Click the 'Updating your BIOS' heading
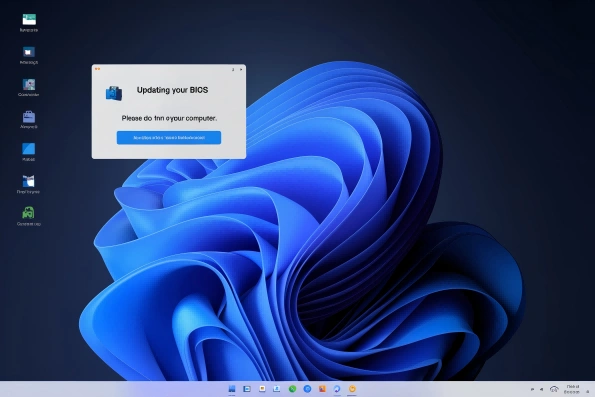595x397 pixels. [x=172, y=90]
